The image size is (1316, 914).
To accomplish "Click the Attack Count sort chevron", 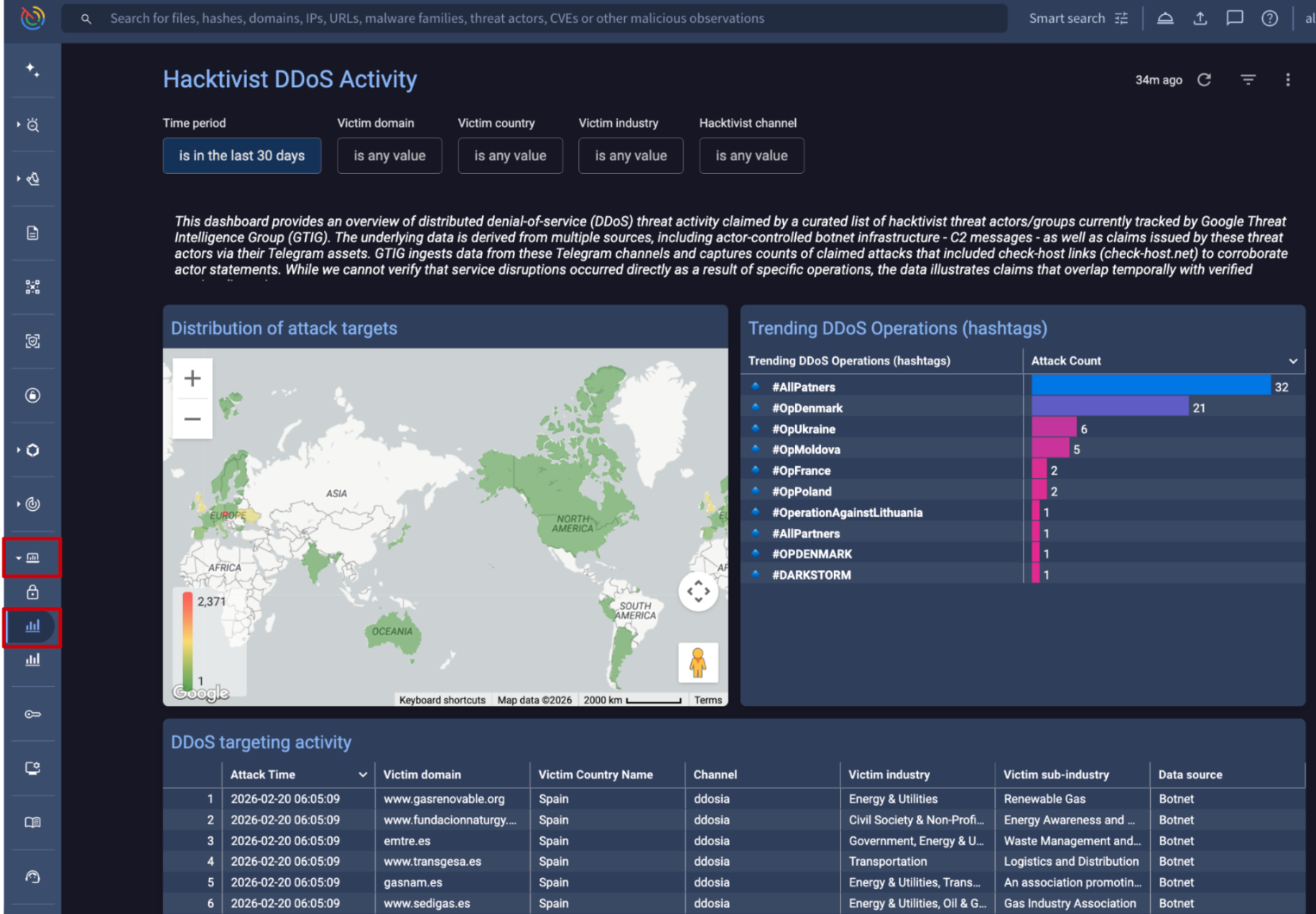I will (1293, 361).
